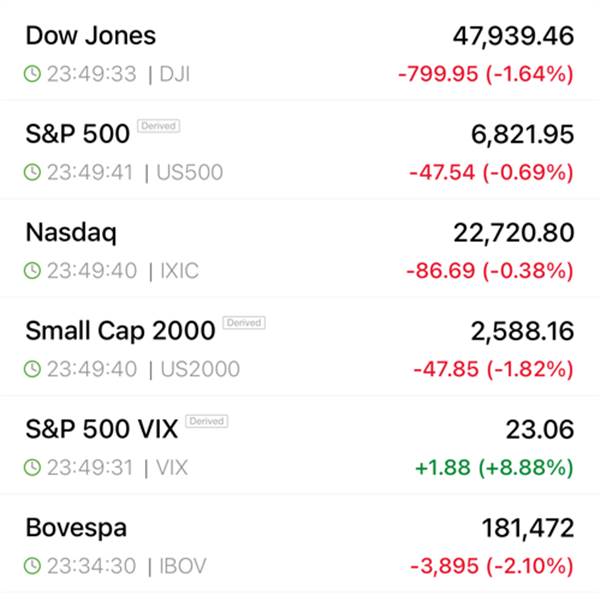Open the Nasdaq index page
Viewport: 600px width, 600px height.
coord(70,233)
